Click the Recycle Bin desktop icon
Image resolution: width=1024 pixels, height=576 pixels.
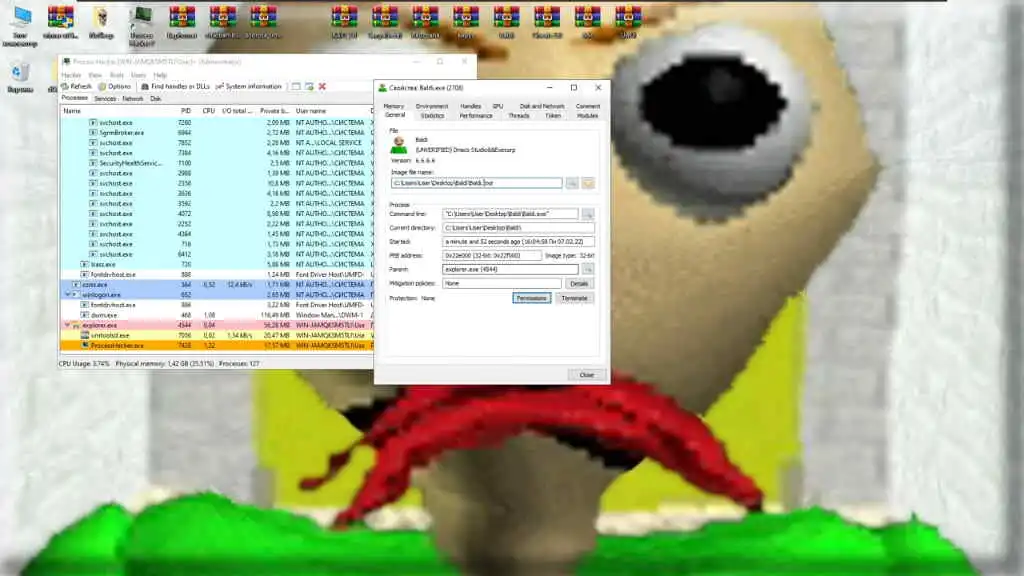tap(20, 77)
